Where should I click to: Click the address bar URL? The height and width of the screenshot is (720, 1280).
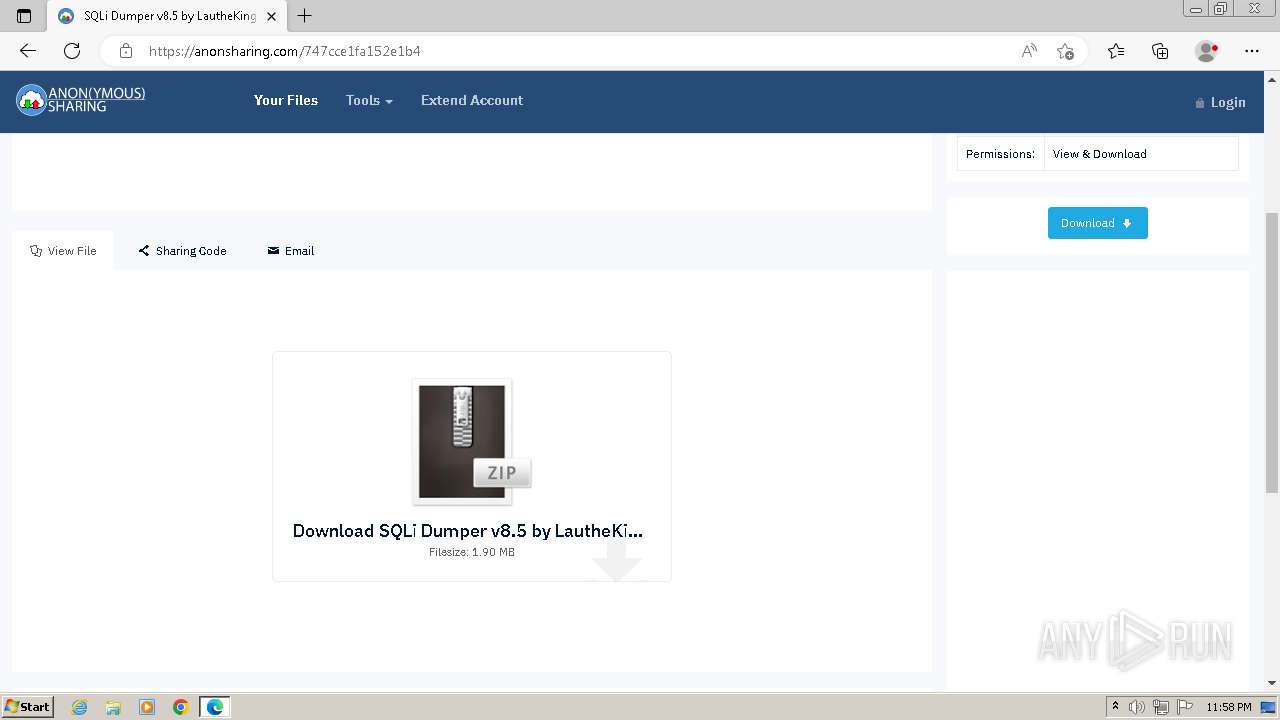(285, 51)
